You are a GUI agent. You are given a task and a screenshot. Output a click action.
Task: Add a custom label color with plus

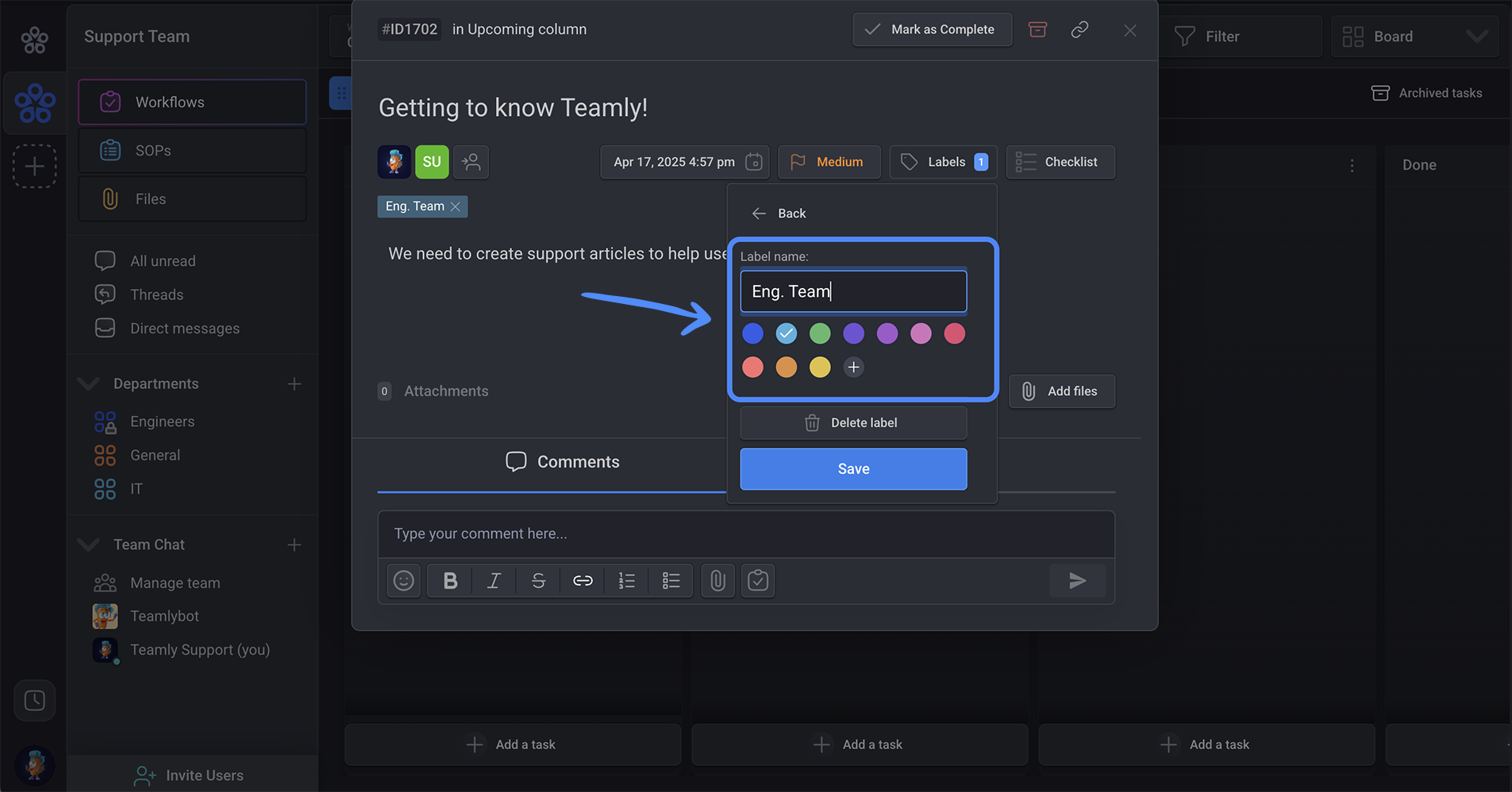click(853, 367)
